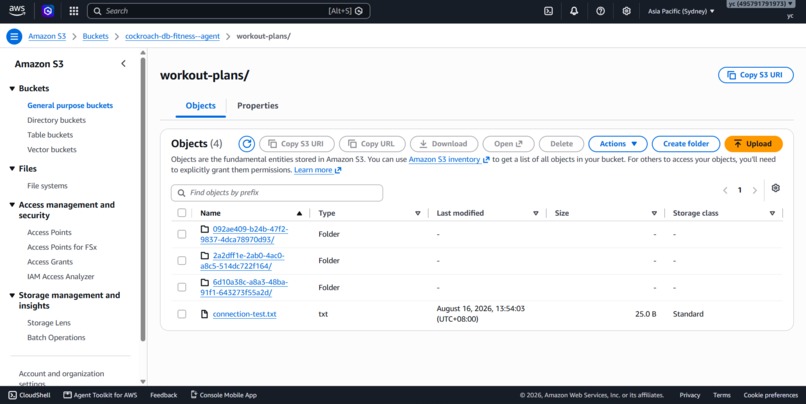Select the 6d10a38c-a8a3 folder checkbox
This screenshot has height=404, width=806.
click(182, 287)
